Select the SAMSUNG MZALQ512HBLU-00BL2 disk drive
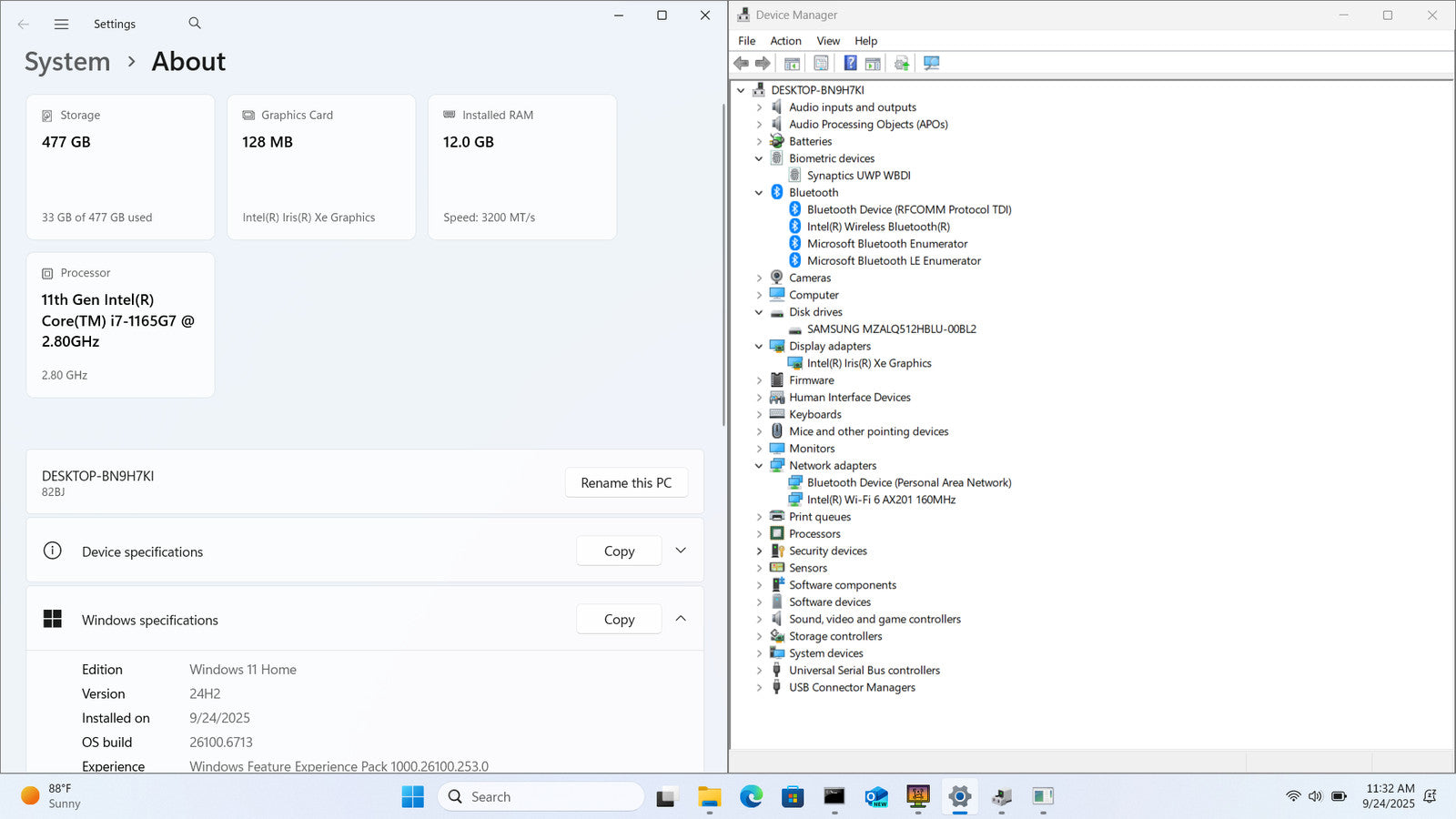This screenshot has width=1456, height=819. 891,329
